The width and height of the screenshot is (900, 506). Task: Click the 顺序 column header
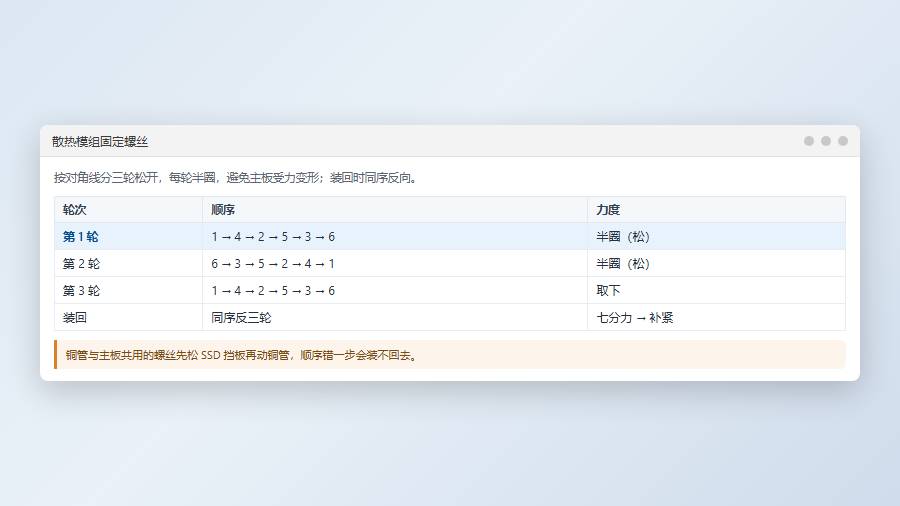point(395,209)
